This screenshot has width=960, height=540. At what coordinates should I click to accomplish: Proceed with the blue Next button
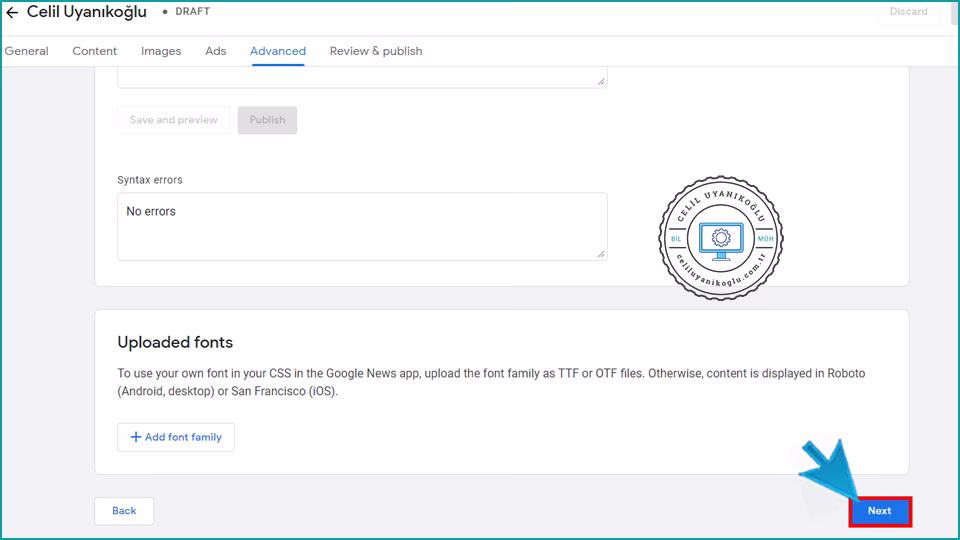click(x=880, y=511)
